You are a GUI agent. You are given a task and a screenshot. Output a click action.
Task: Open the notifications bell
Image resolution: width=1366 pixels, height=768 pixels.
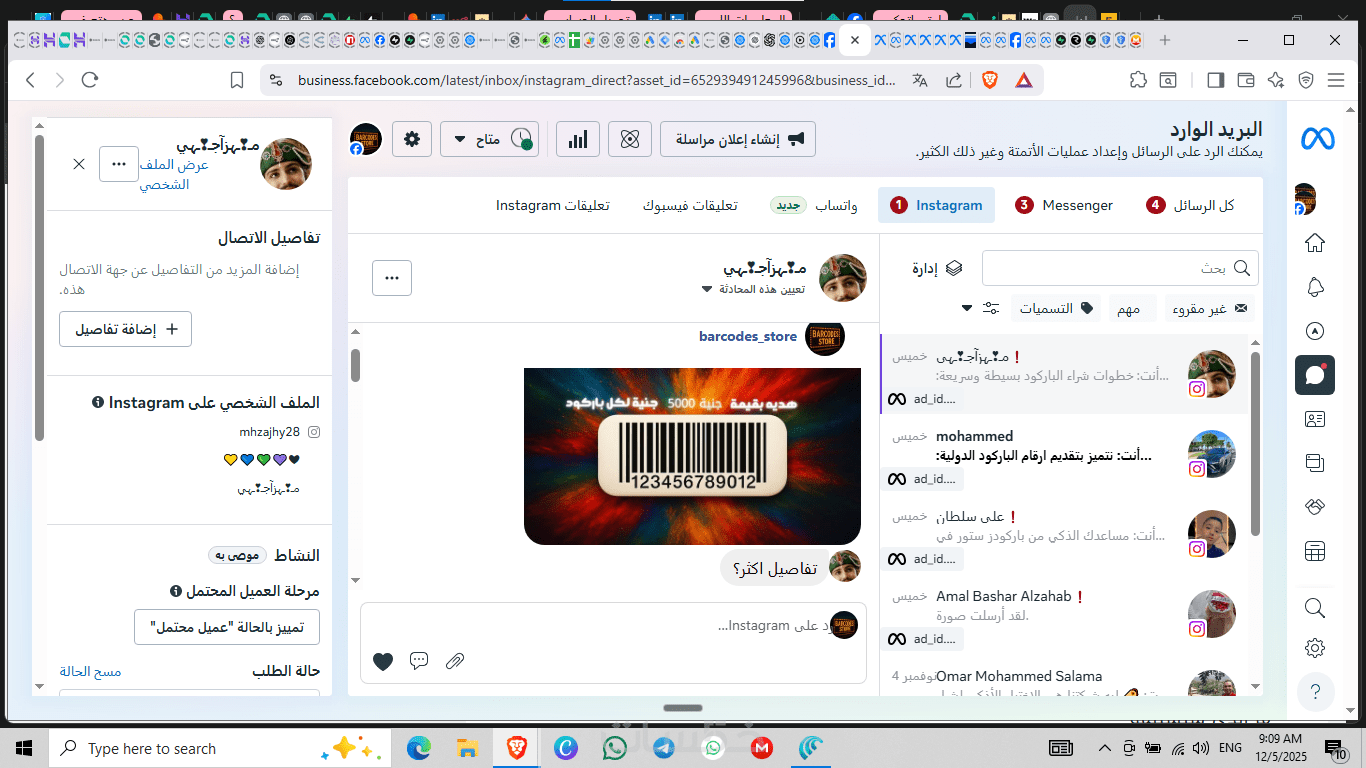(x=1315, y=287)
